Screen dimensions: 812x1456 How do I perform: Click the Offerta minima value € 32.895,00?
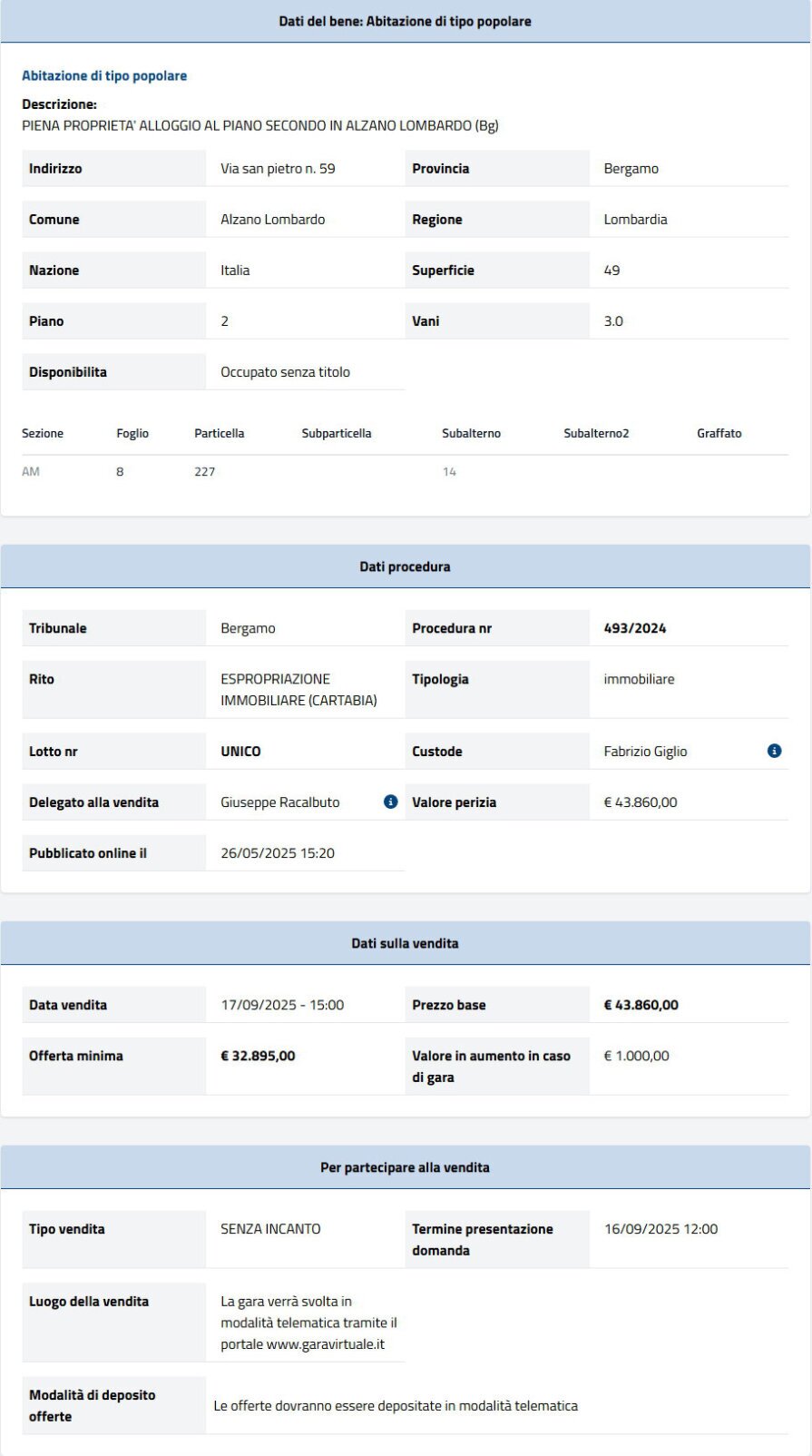point(258,1056)
